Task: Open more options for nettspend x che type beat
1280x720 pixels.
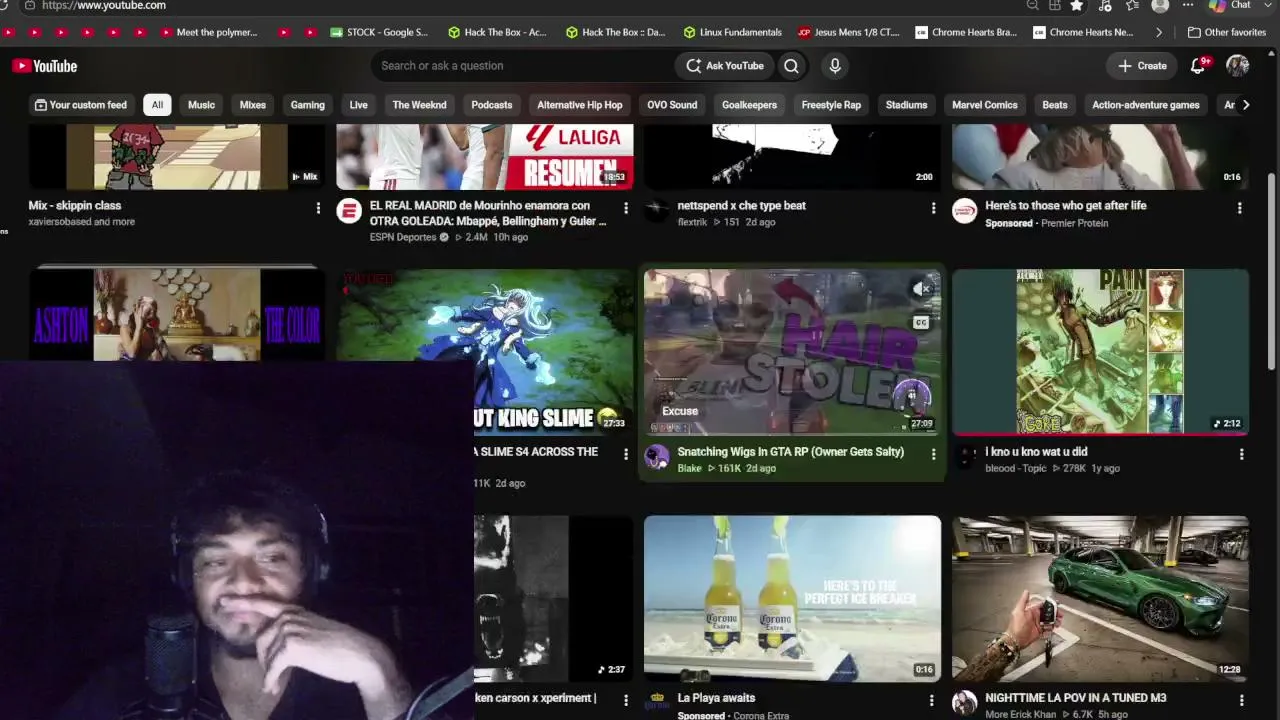Action: point(933,208)
